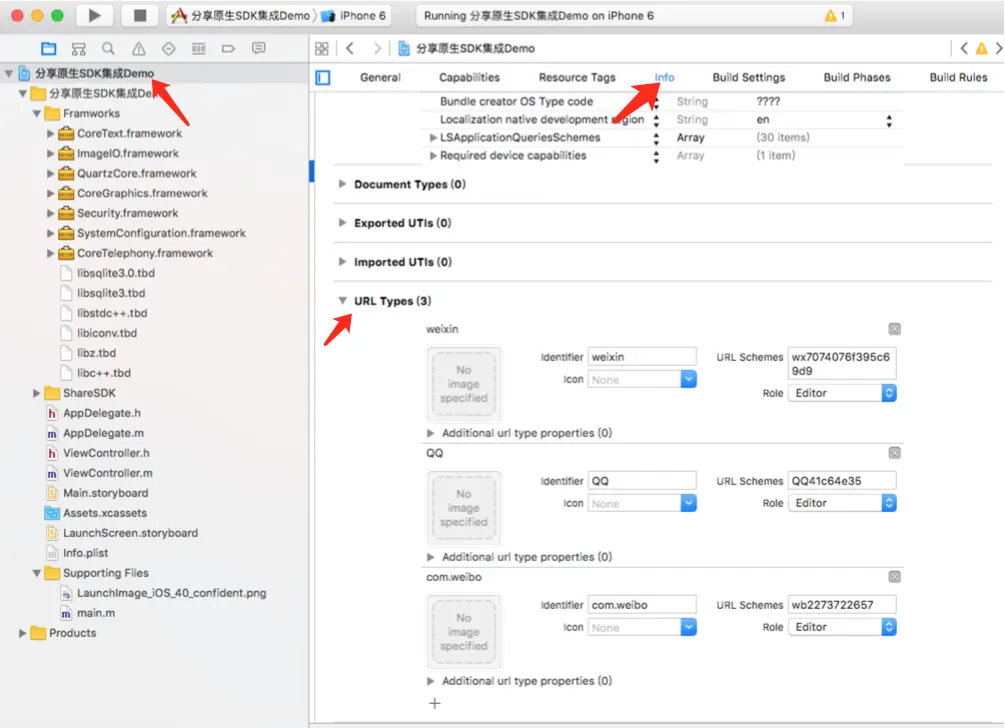Switch to the Info tab
The width and height of the screenshot is (1005, 728).
tap(664, 78)
